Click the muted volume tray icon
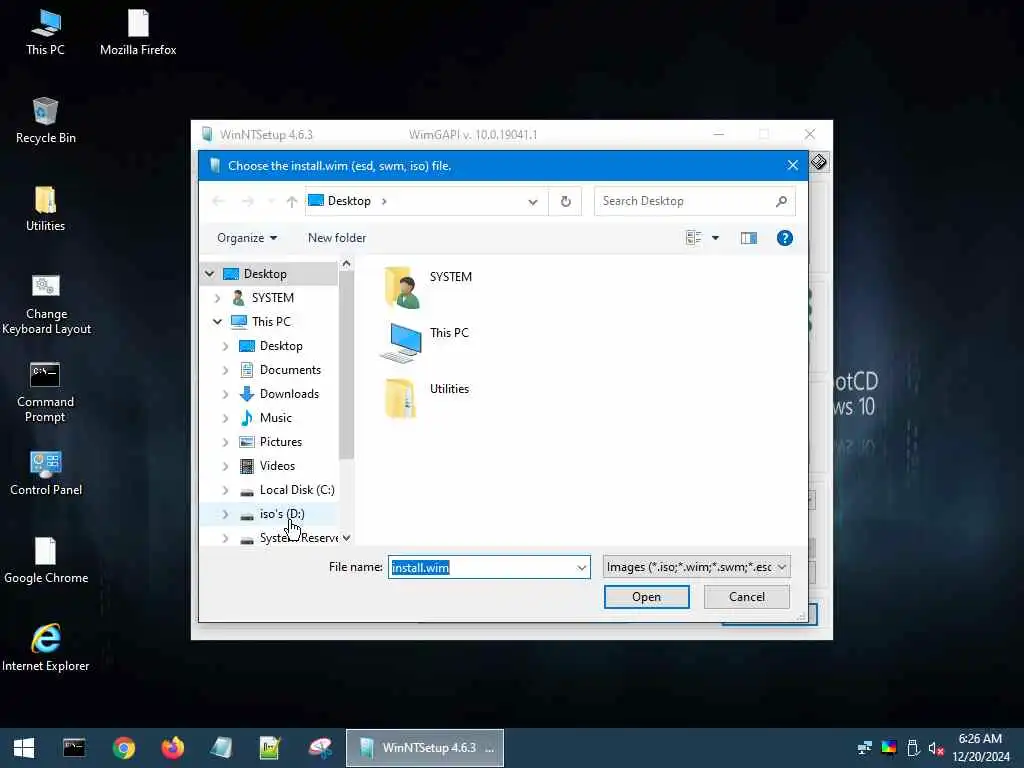The width and height of the screenshot is (1024, 768). [x=936, y=748]
